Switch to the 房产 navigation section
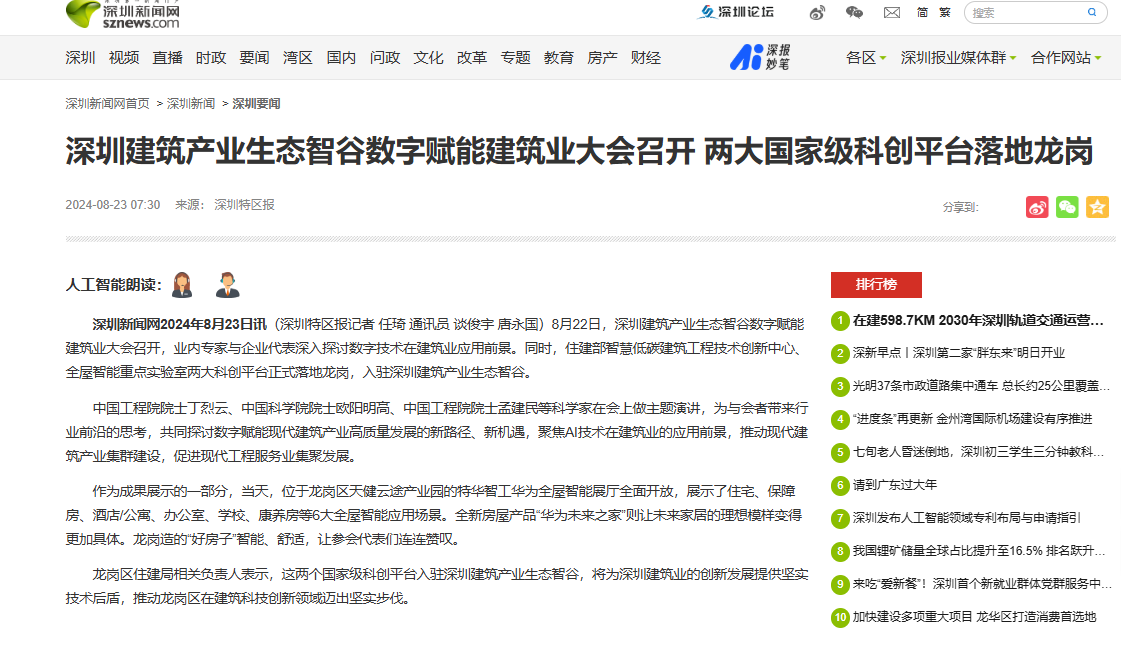 601,57
